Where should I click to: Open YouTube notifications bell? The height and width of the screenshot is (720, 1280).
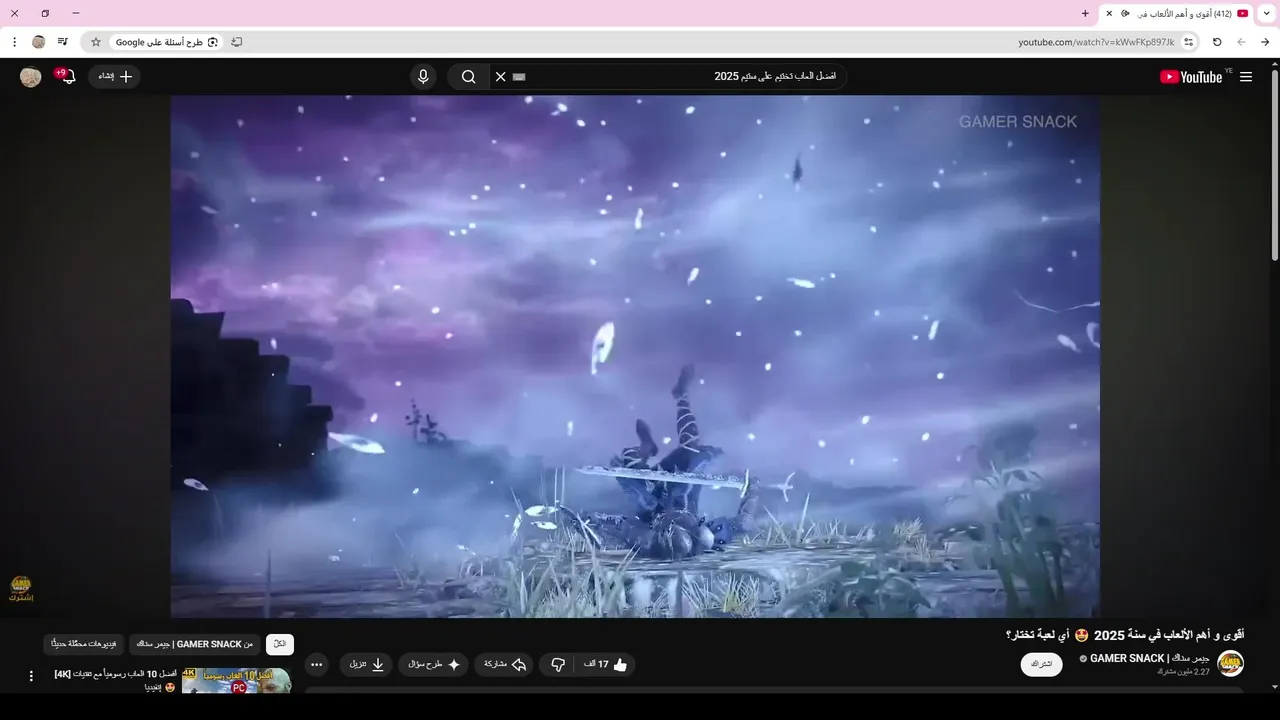pos(68,77)
